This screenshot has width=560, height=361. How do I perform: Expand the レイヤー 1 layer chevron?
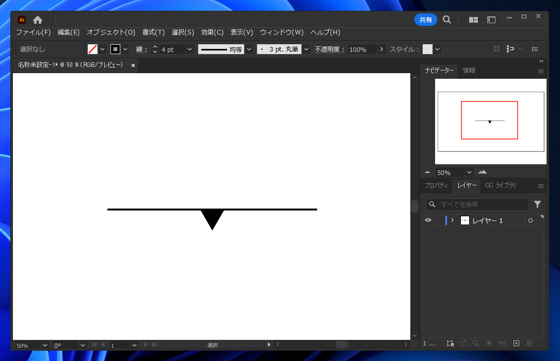(x=452, y=220)
